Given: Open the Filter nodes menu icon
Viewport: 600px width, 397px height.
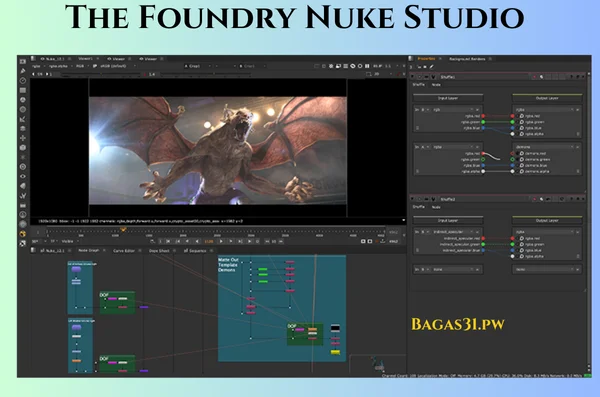Looking at the screenshot, I should pyautogui.click(x=23, y=109).
